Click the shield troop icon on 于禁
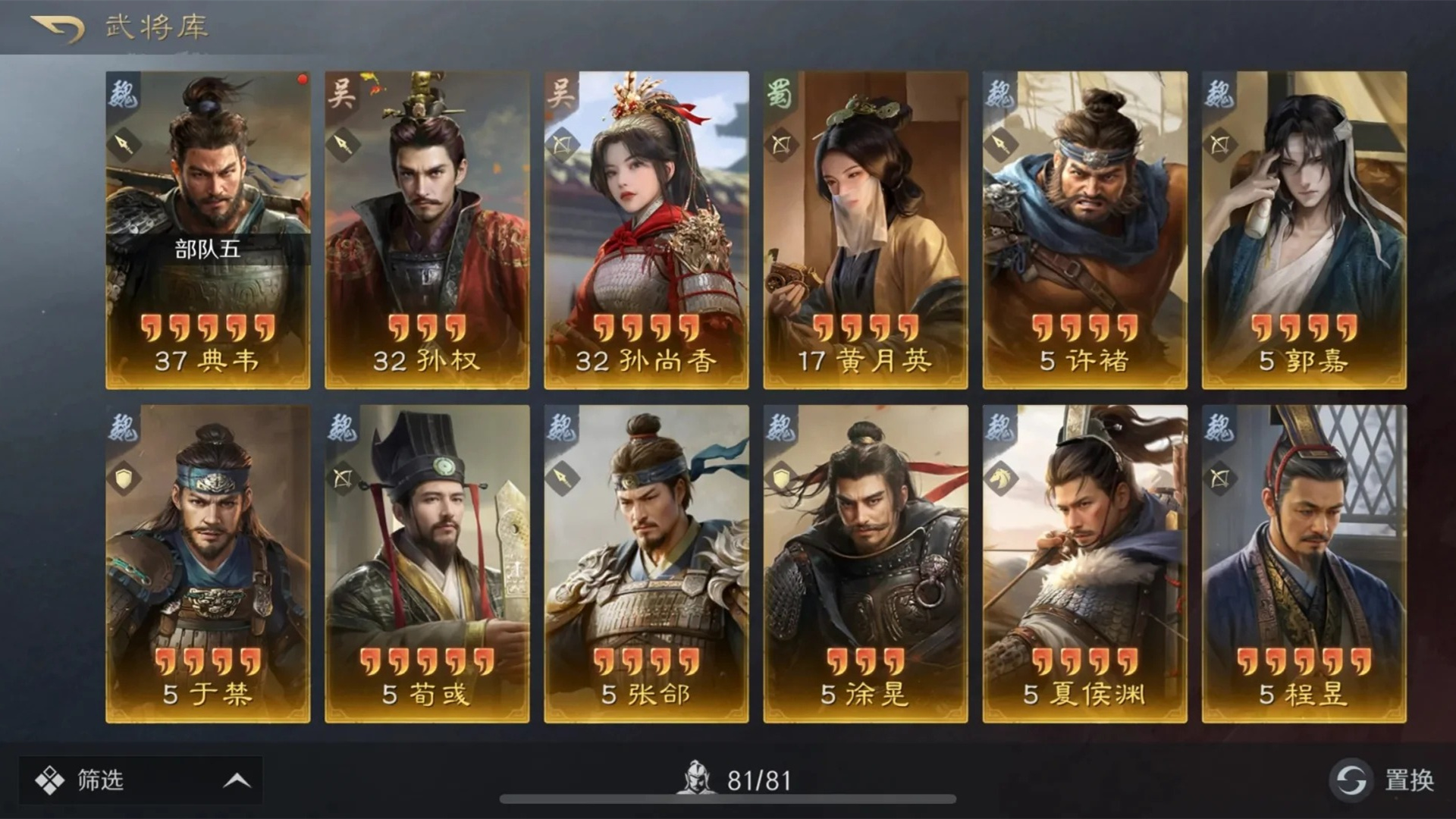Viewport: 1456px width, 819px height. pos(124,479)
